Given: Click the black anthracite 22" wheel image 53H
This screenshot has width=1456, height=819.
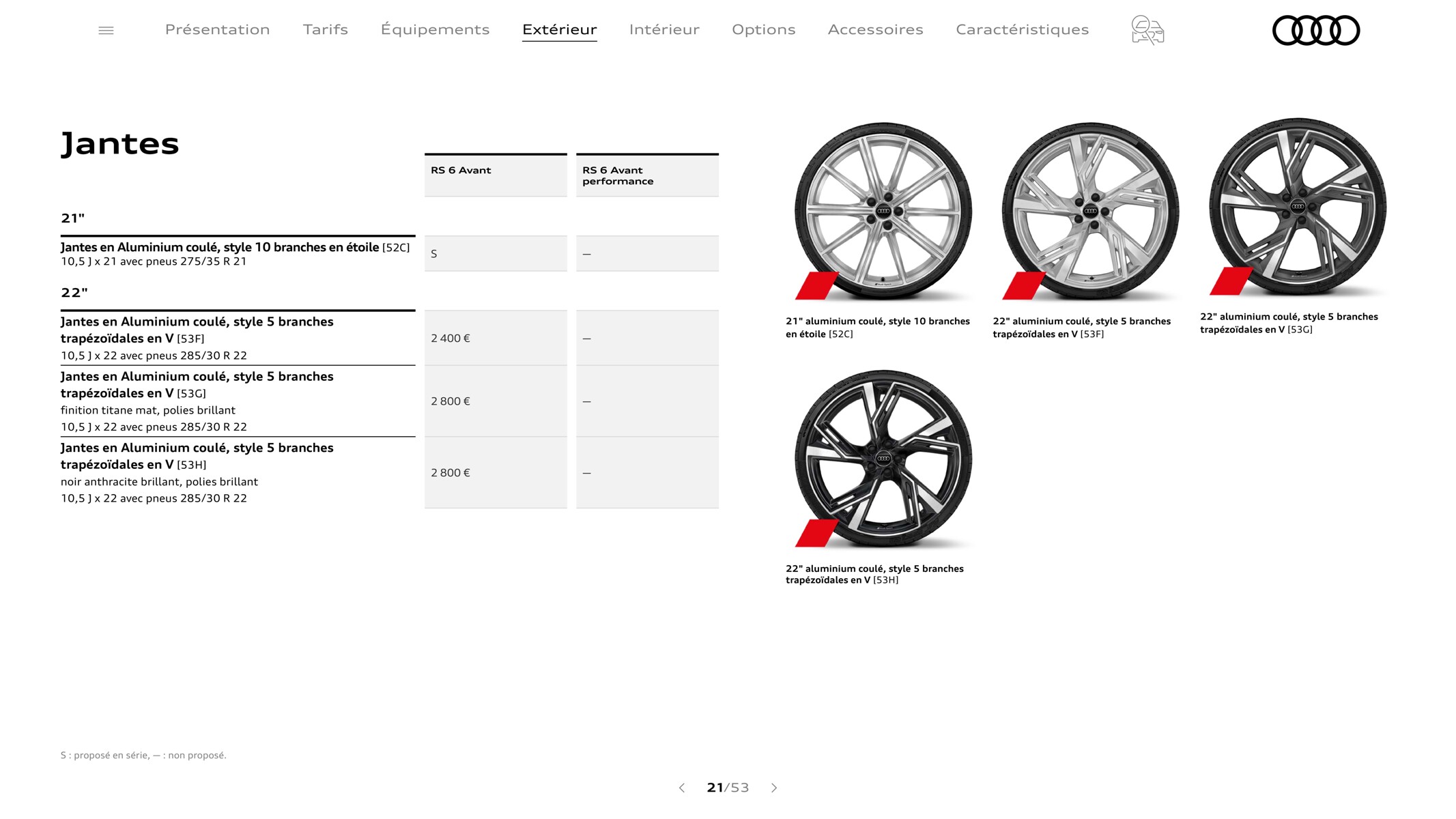Looking at the screenshot, I should (883, 458).
